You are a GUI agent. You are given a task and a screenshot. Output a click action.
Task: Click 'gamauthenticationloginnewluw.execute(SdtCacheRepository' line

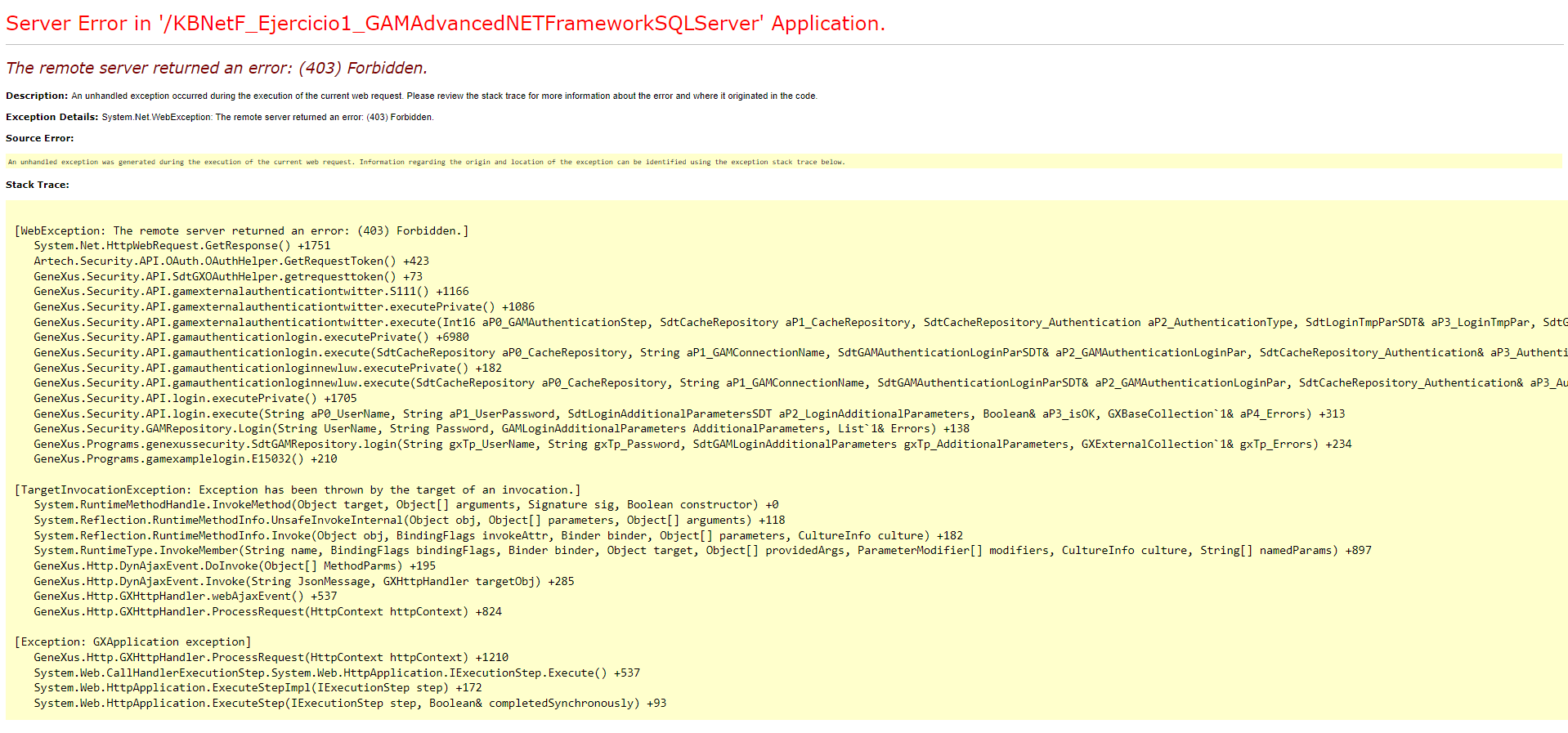(800, 382)
